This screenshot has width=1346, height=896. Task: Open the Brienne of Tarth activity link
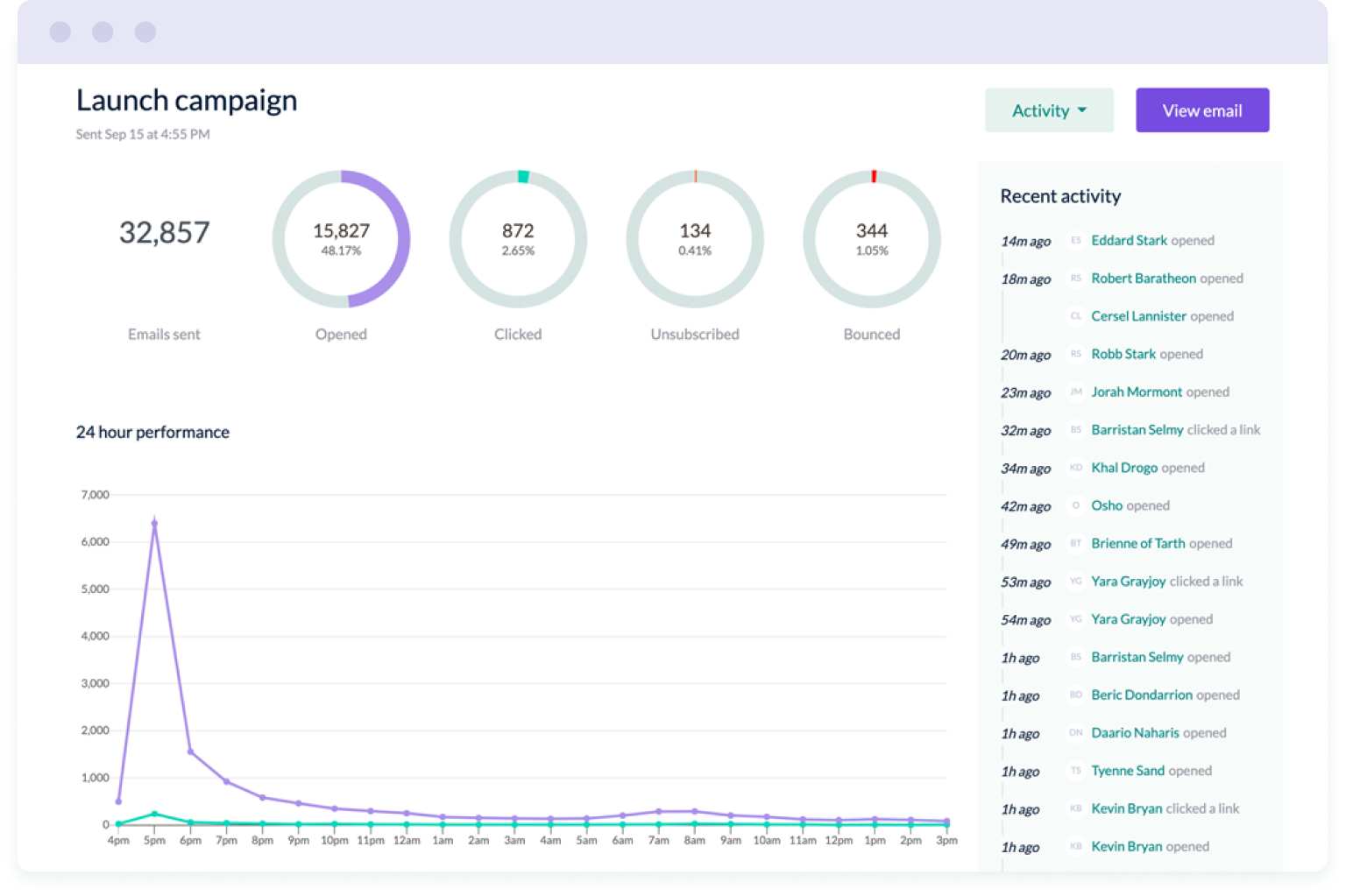[1137, 543]
